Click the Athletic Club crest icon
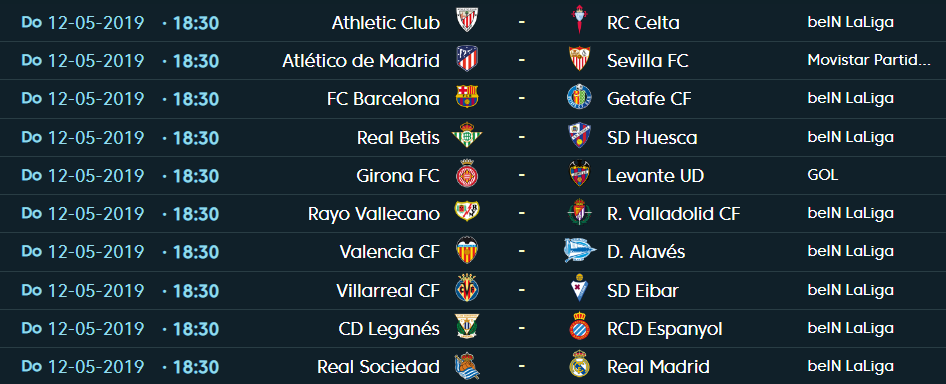This screenshot has height=384, width=946. (466, 22)
